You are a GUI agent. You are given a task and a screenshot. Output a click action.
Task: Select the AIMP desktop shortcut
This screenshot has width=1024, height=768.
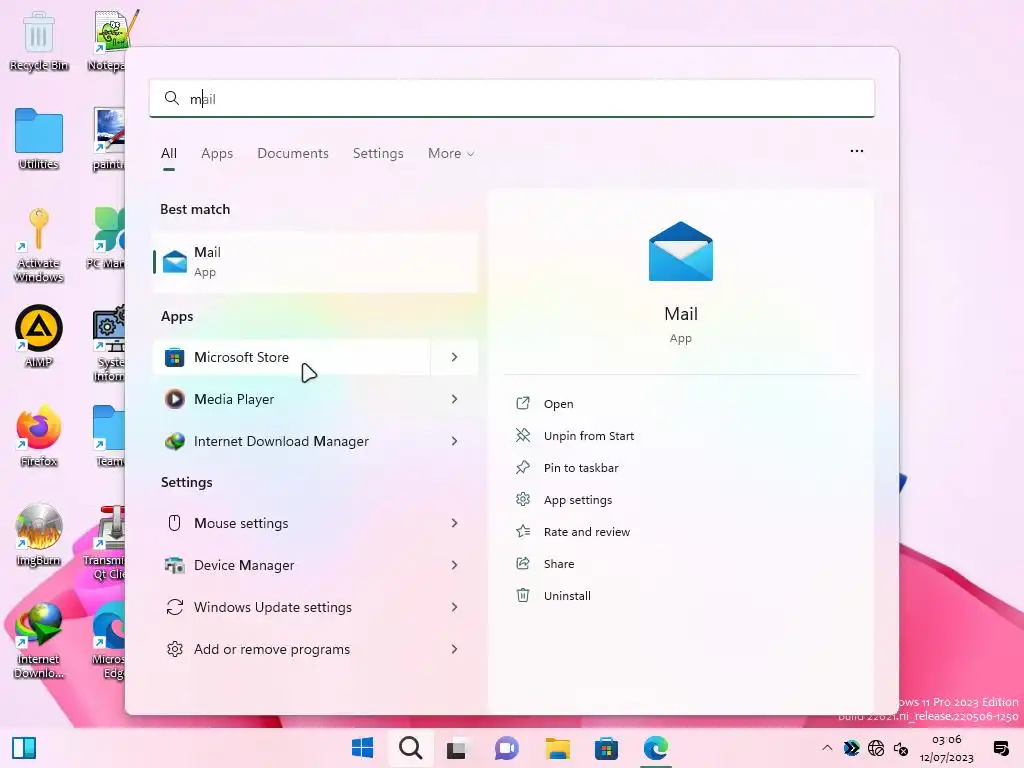(39, 336)
